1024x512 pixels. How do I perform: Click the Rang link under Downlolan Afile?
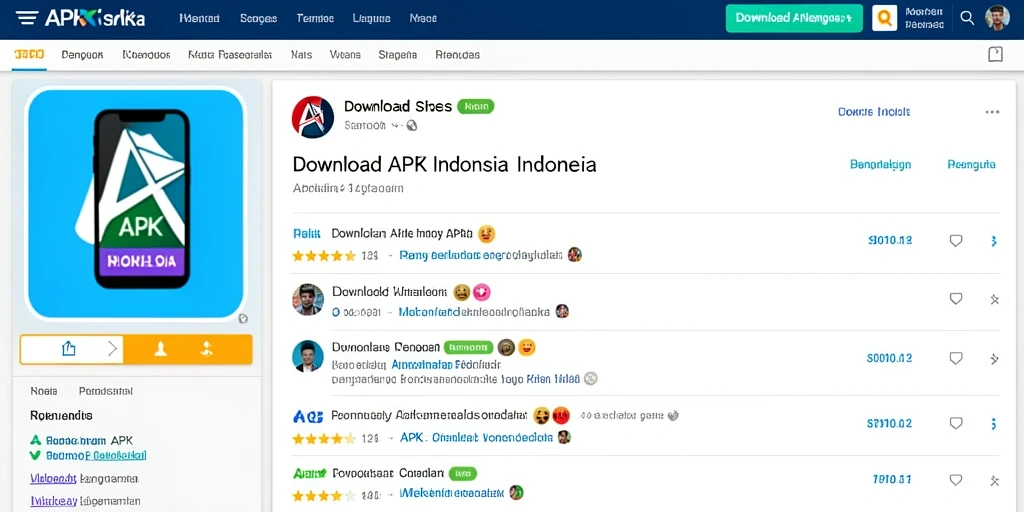click(481, 255)
